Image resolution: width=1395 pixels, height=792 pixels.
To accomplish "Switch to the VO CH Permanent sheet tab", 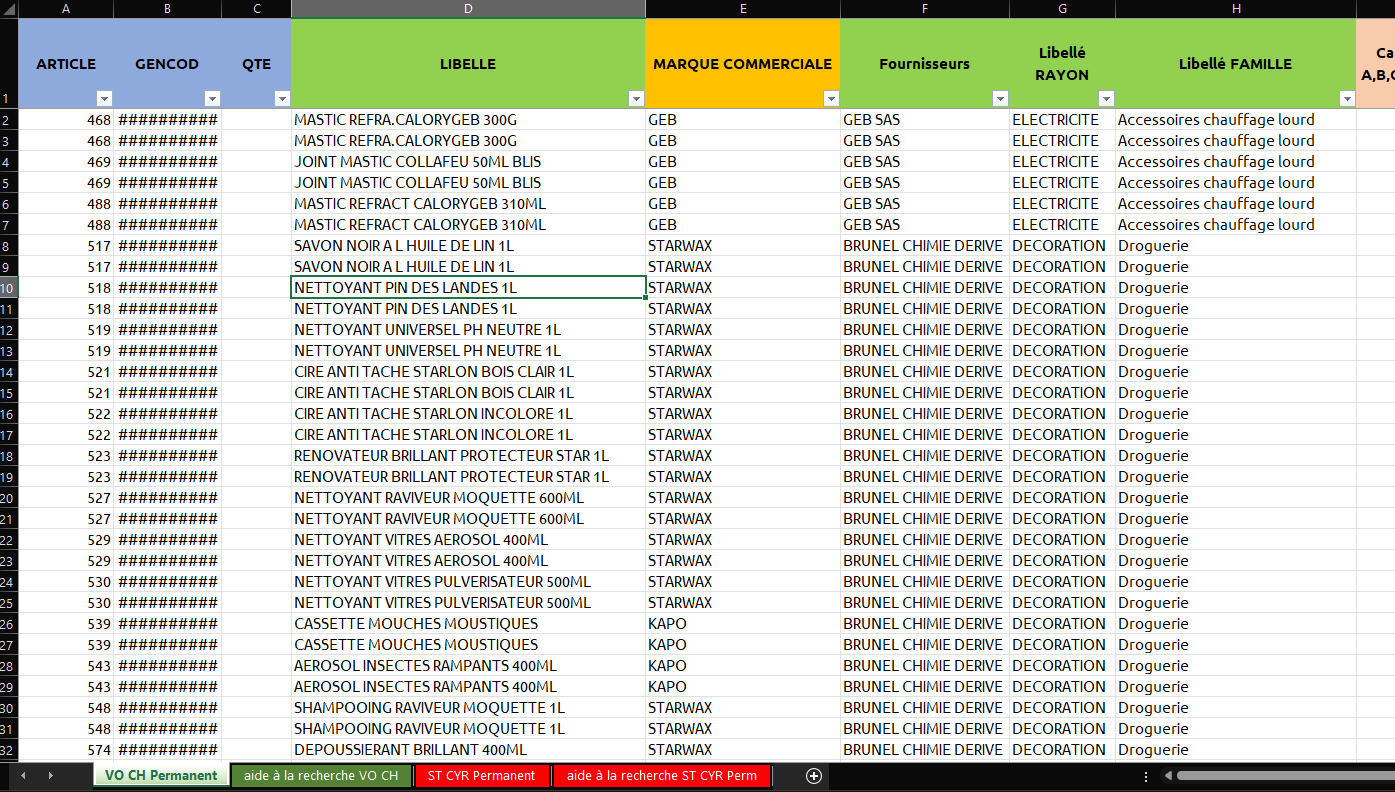I will [161, 776].
